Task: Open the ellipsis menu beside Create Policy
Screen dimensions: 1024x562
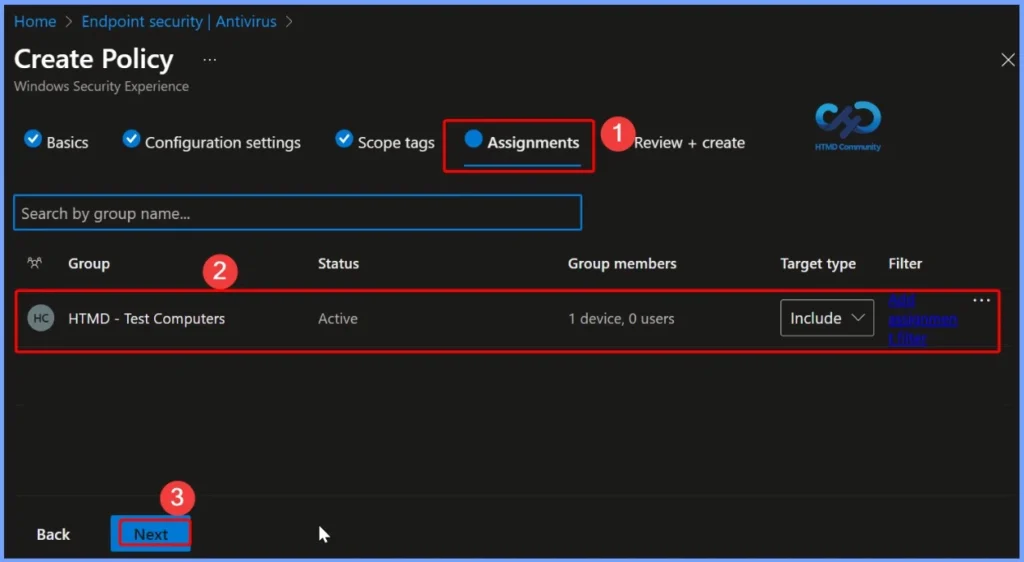Action: tap(209, 59)
